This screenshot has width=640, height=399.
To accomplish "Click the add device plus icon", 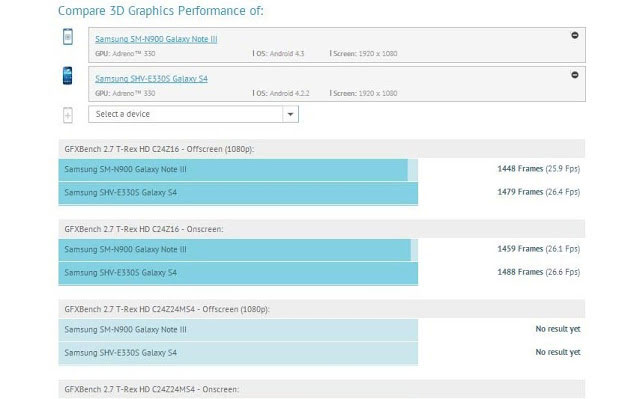I will click(68, 115).
